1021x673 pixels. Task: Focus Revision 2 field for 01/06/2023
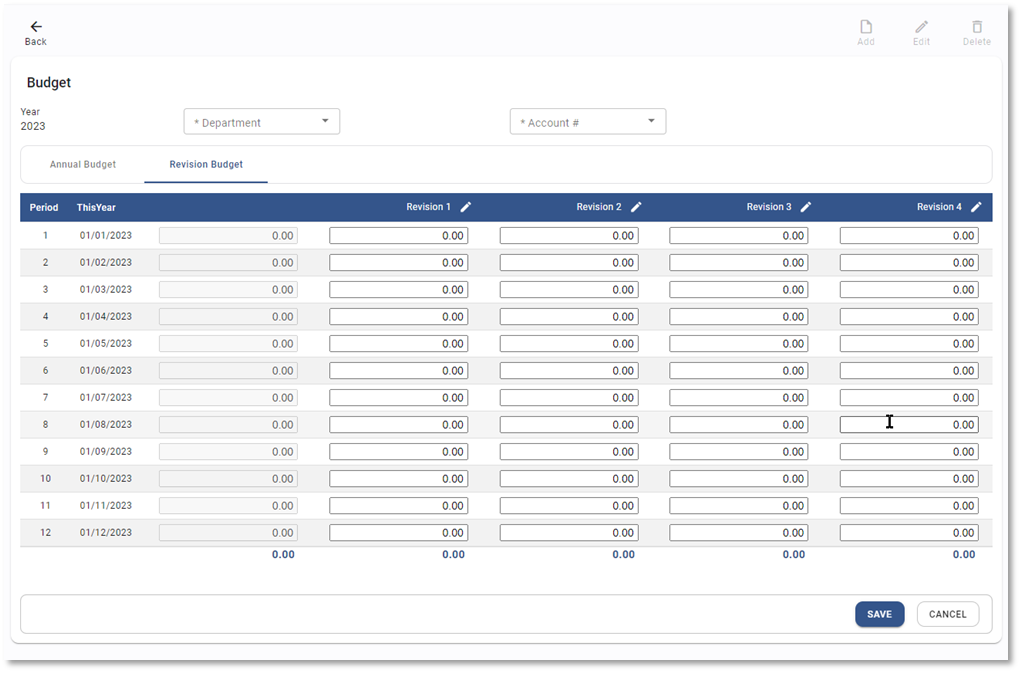click(x=568, y=371)
